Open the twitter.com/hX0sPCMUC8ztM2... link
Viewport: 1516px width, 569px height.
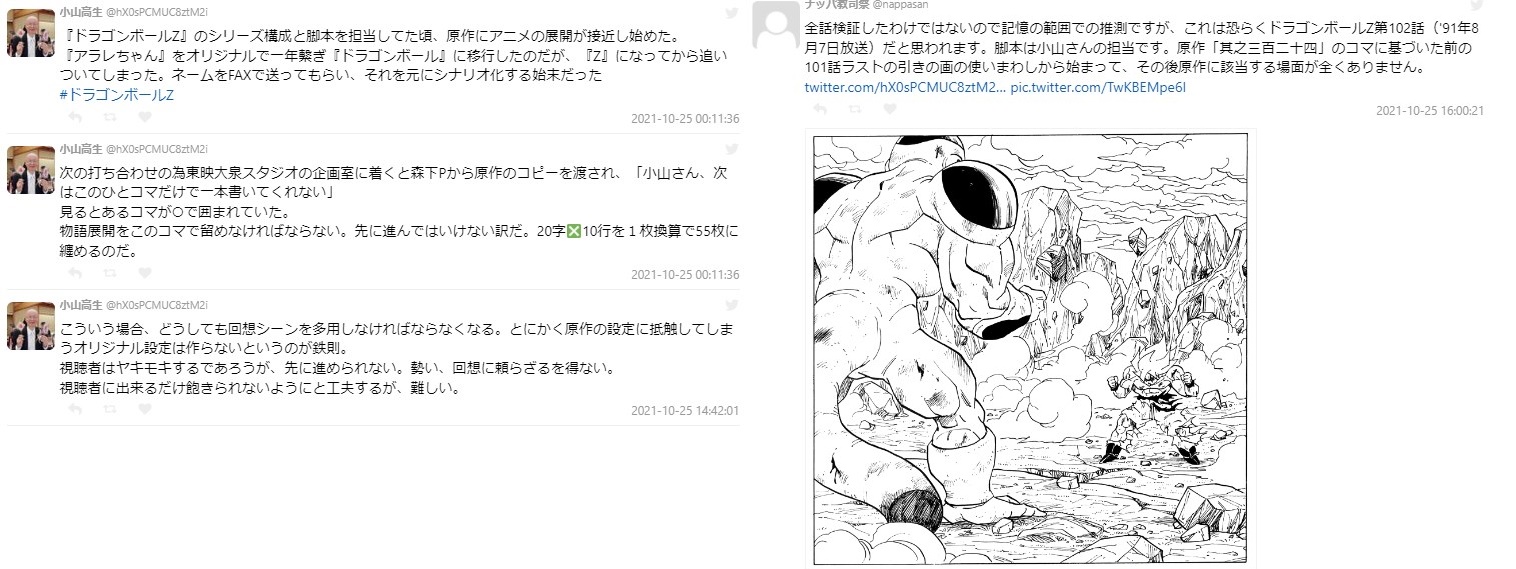tap(904, 88)
